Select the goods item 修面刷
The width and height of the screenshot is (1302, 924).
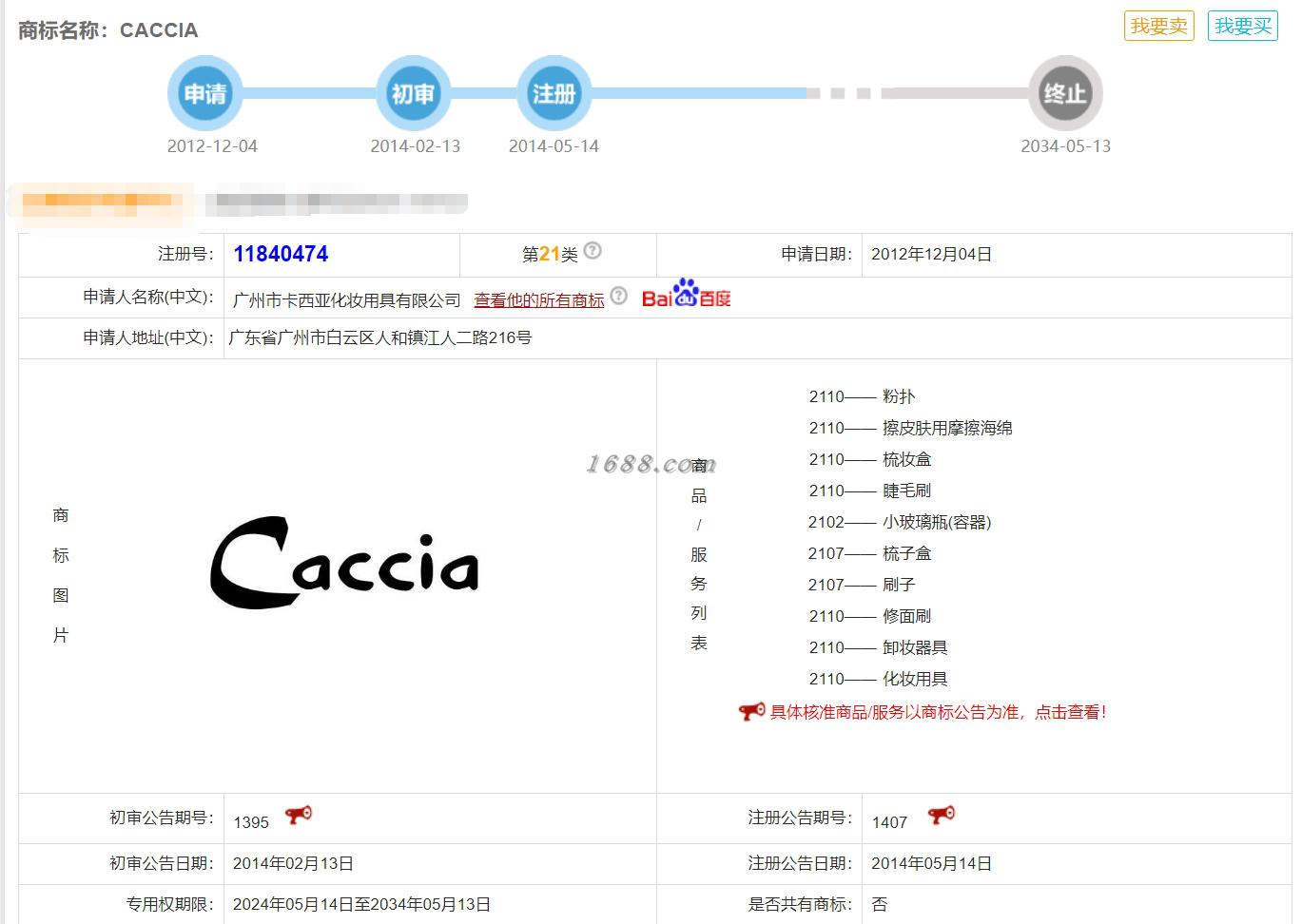[907, 616]
